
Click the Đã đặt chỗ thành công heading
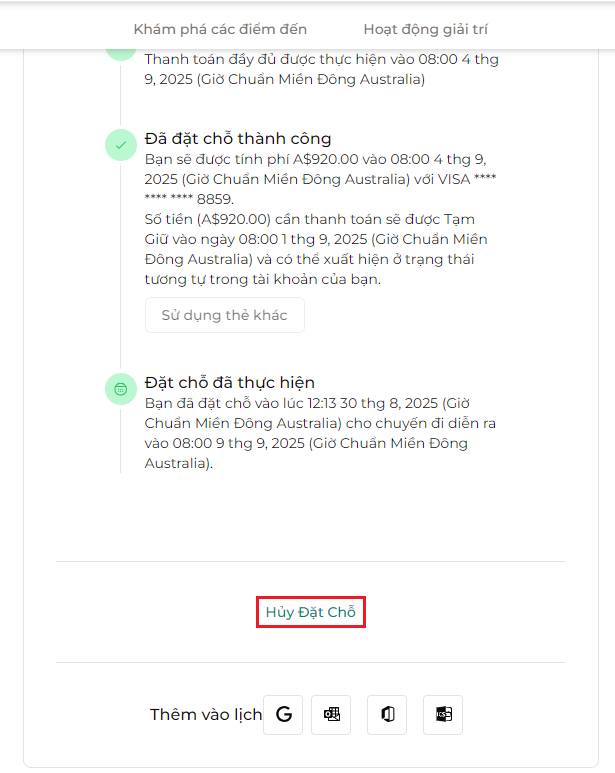pyautogui.click(x=238, y=139)
